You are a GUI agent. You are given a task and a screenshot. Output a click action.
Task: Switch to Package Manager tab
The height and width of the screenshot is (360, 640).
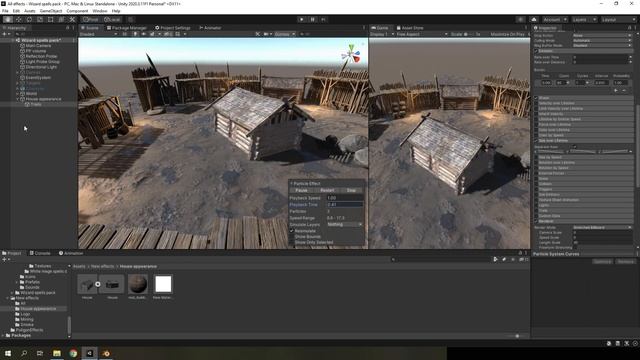(126, 28)
